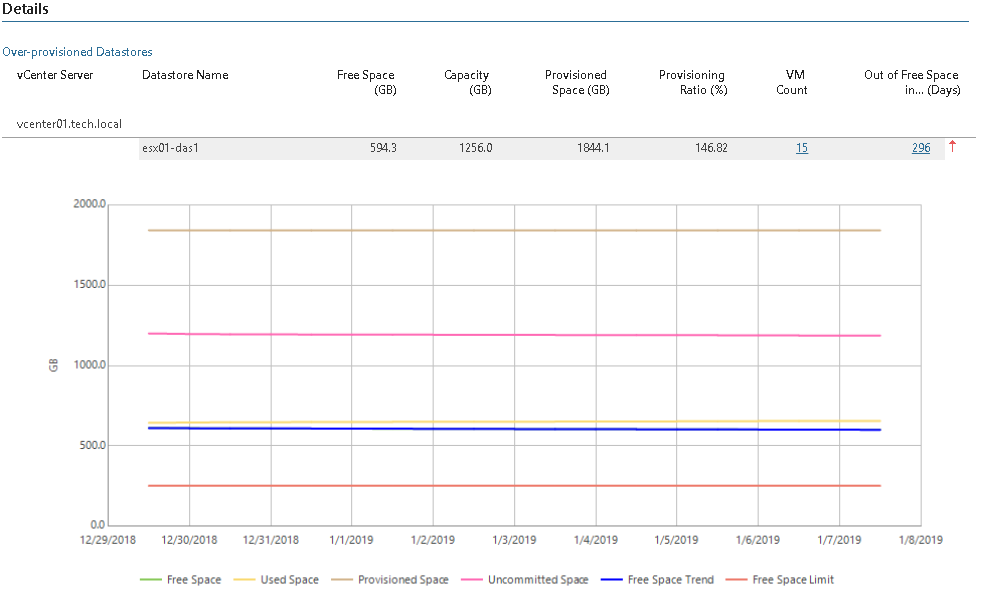Click the VM Count column header

click(792, 82)
